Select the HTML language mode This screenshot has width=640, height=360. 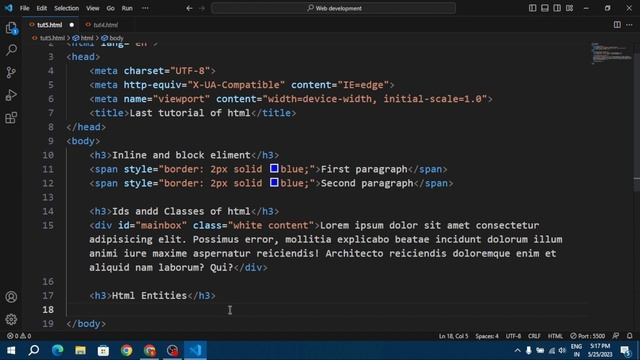pos(555,336)
